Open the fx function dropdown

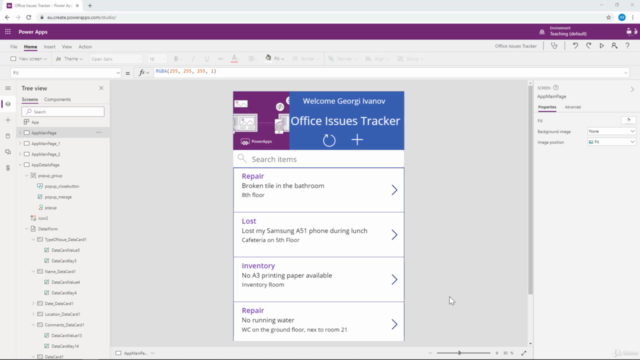click(144, 73)
